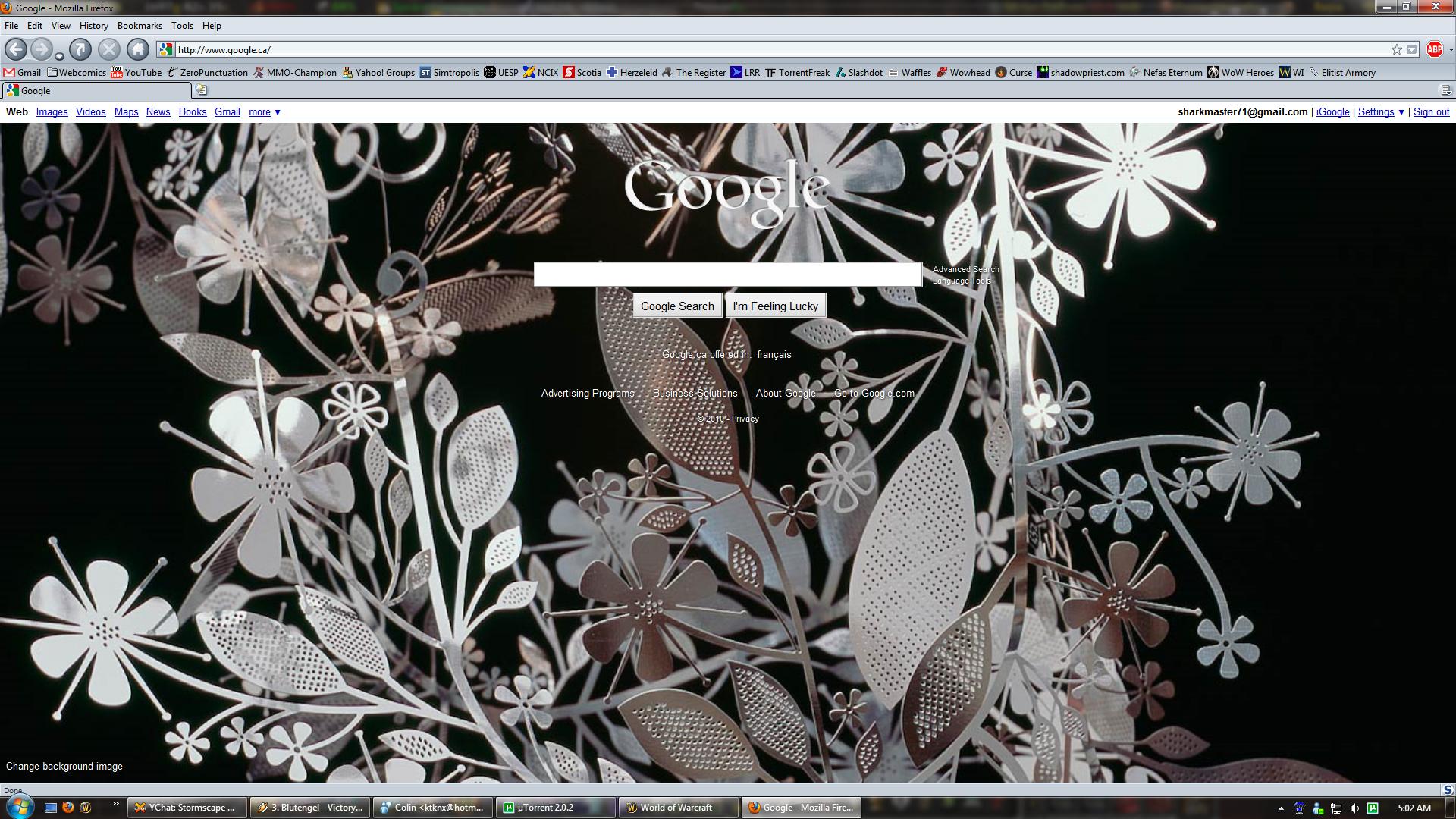Open the YouTube bookmark
Image resolution: width=1456 pixels, height=819 pixels.
pyautogui.click(x=136, y=73)
